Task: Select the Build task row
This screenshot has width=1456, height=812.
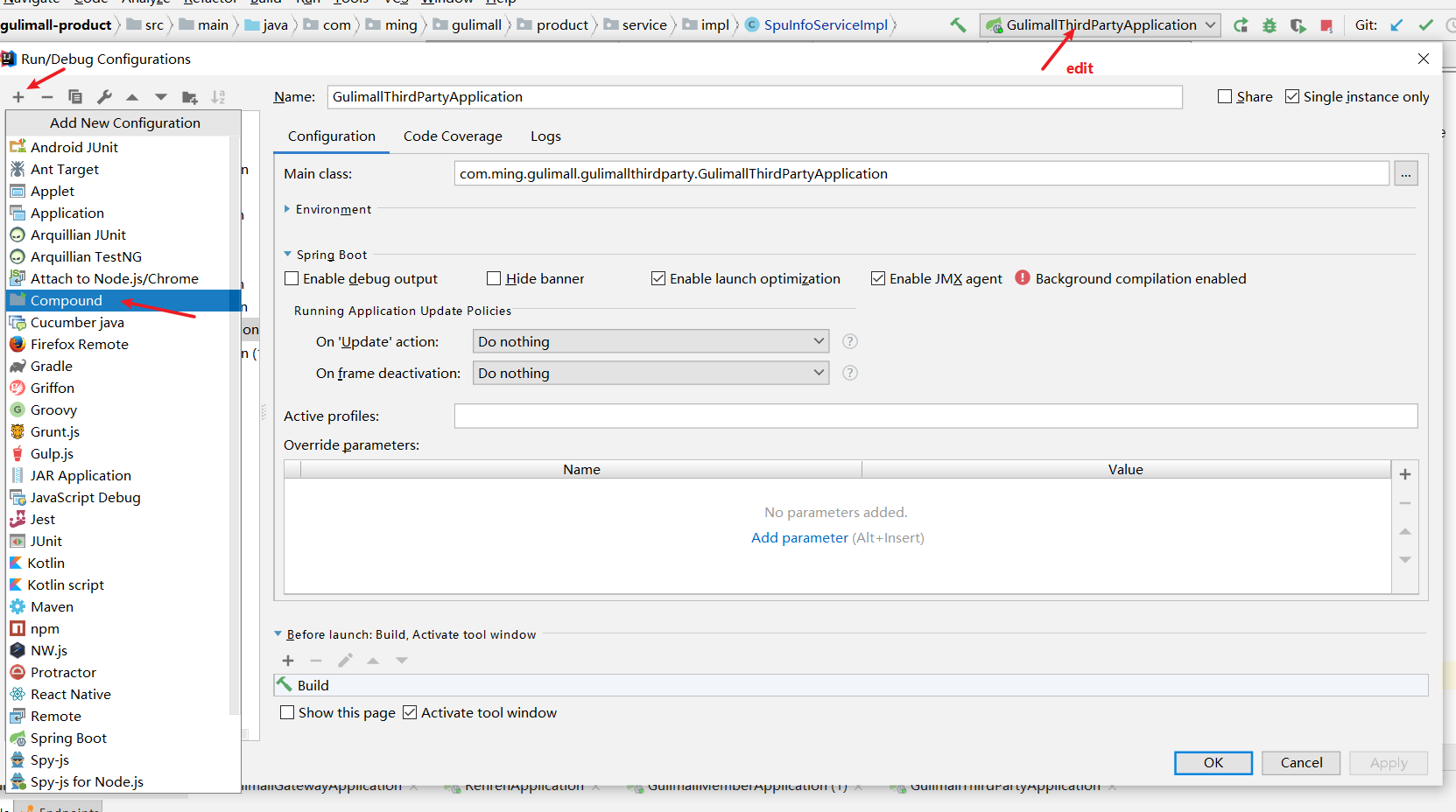Action: tap(851, 685)
